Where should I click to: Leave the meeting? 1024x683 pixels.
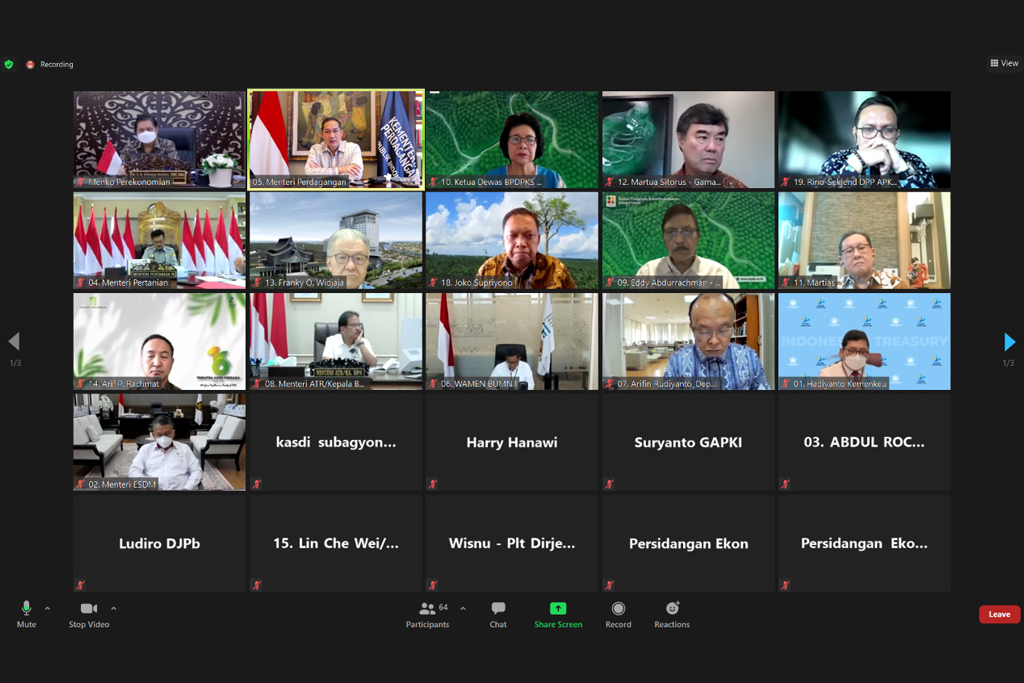coord(999,614)
